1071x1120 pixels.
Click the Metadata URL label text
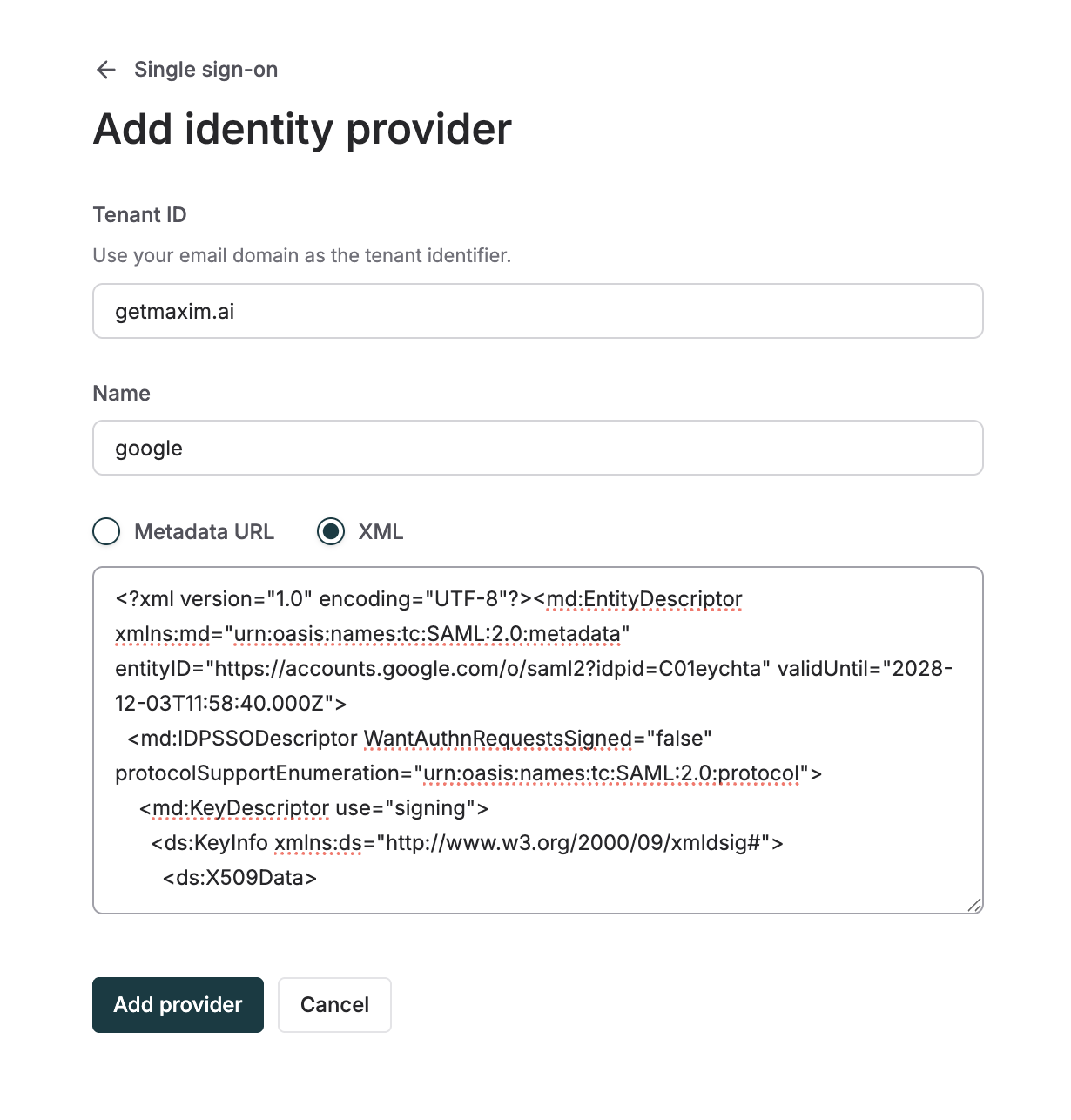pos(203,531)
